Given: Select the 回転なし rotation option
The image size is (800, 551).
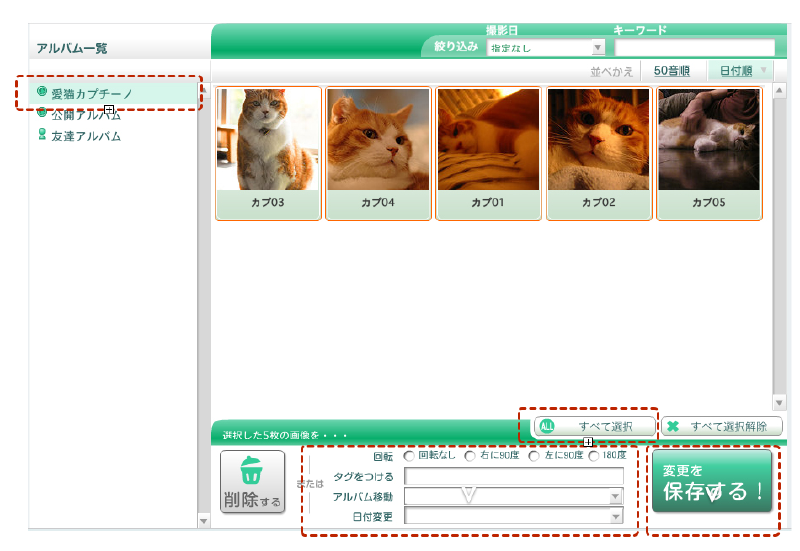Looking at the screenshot, I should 409,456.
